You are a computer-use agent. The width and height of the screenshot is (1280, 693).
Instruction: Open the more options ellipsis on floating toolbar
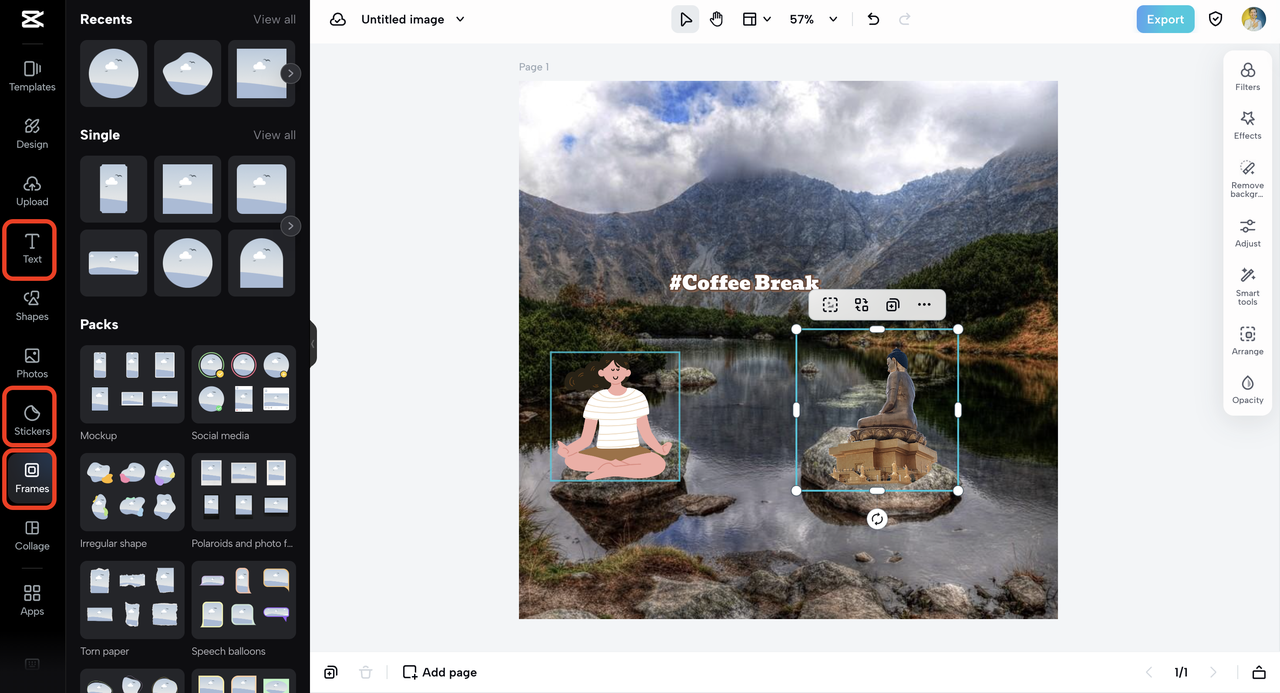click(x=924, y=305)
